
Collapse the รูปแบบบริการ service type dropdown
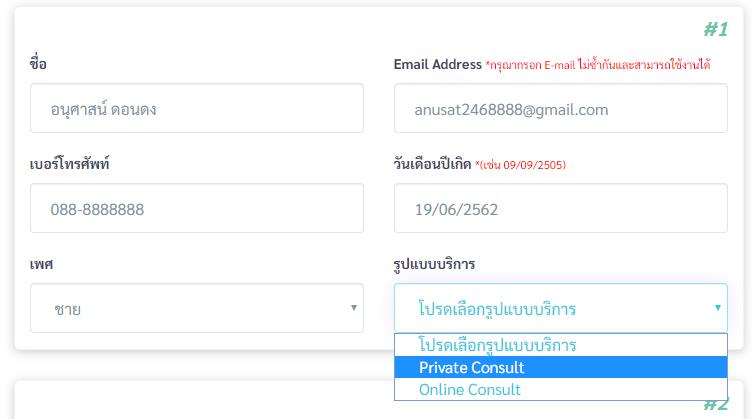coord(561,308)
